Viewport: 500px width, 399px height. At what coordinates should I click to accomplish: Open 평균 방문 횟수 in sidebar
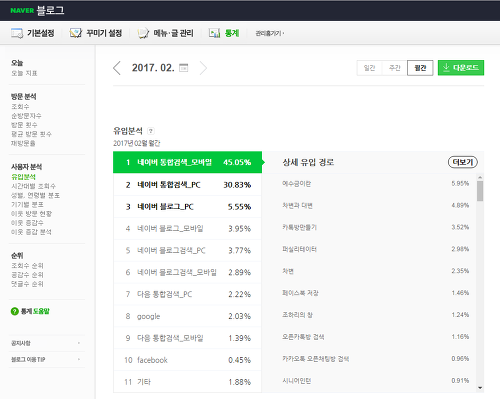(31, 134)
